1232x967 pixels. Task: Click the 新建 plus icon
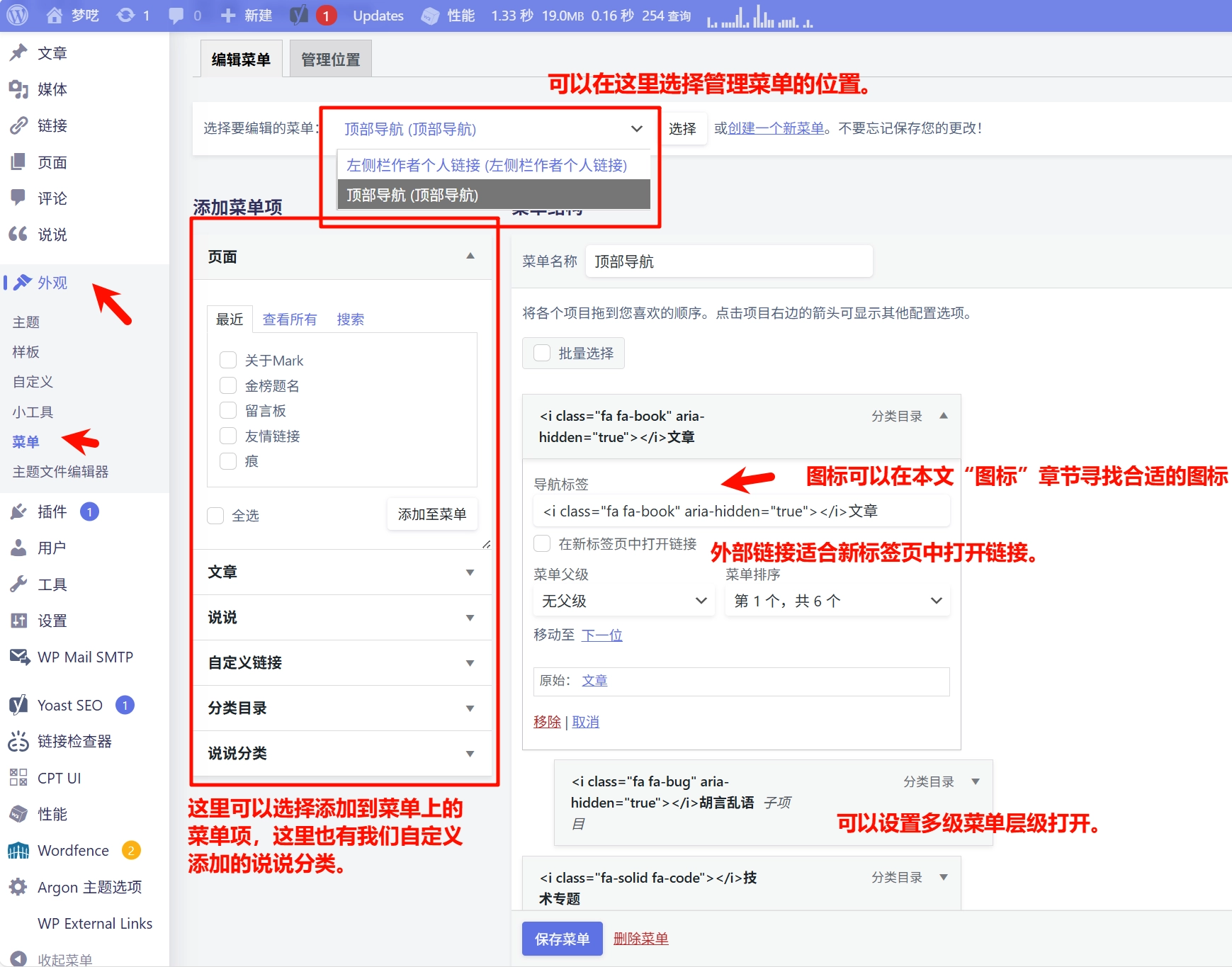coord(227,16)
